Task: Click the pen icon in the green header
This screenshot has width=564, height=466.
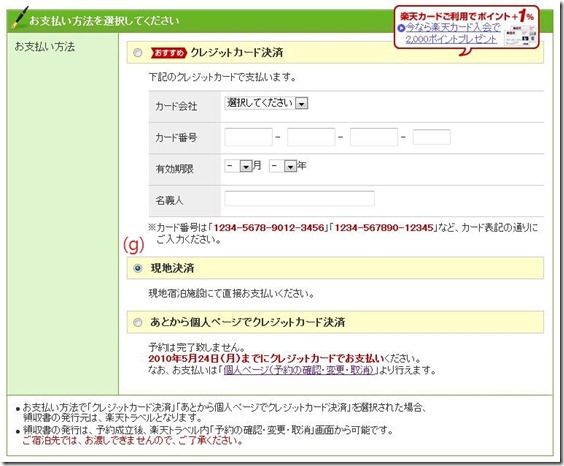Action: point(20,17)
